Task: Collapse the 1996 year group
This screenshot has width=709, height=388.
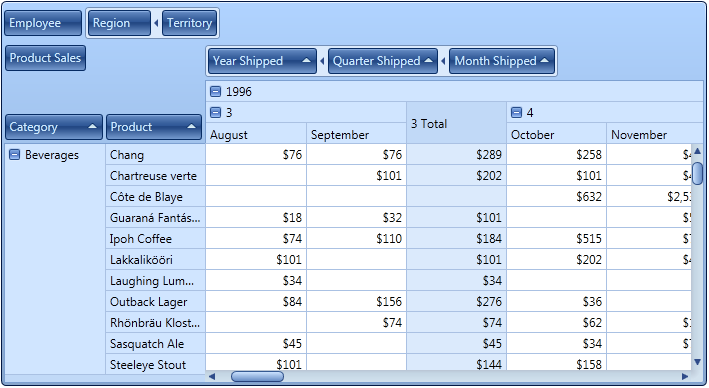Action: (x=216, y=92)
